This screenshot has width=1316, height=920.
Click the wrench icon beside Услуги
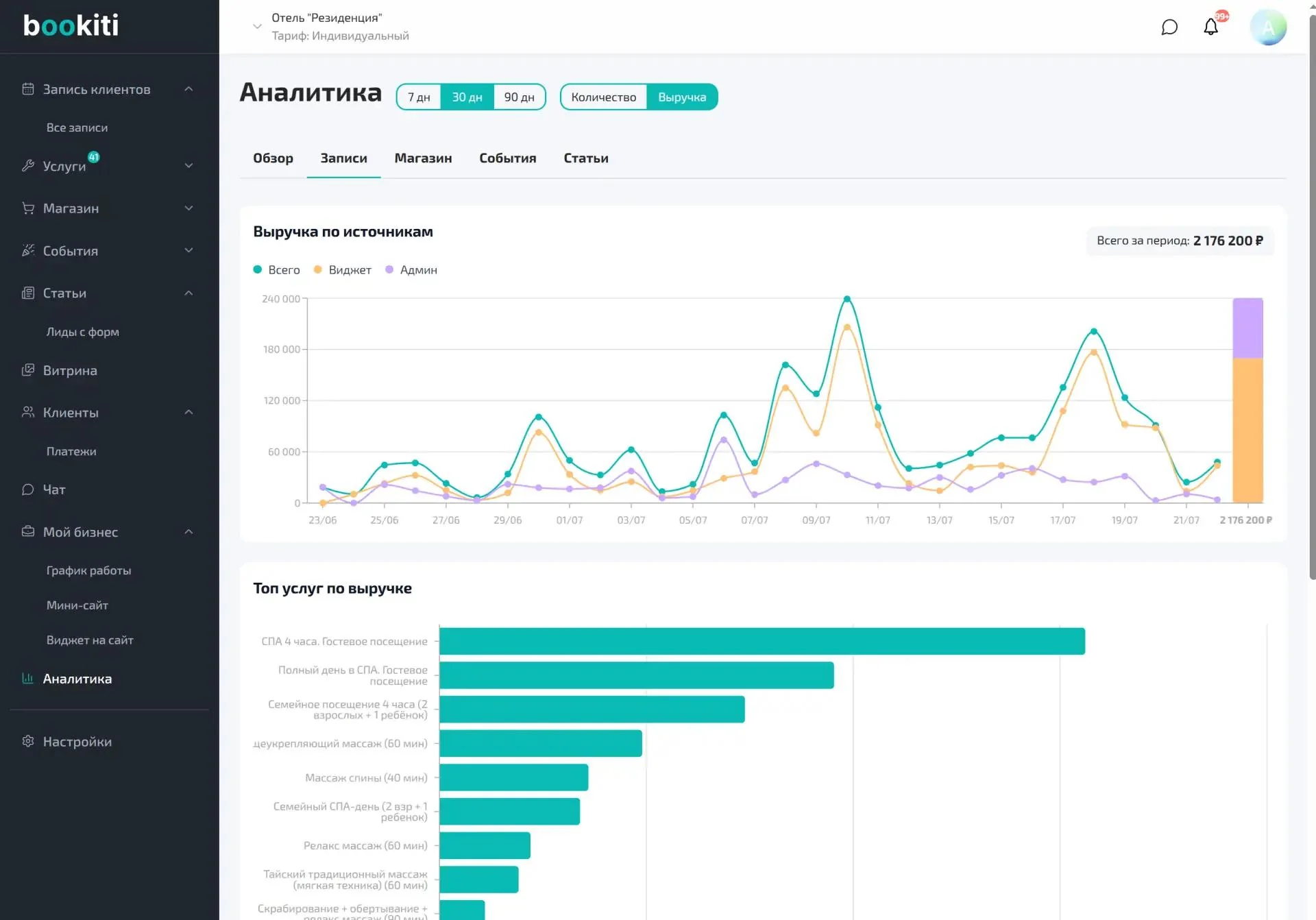point(28,166)
